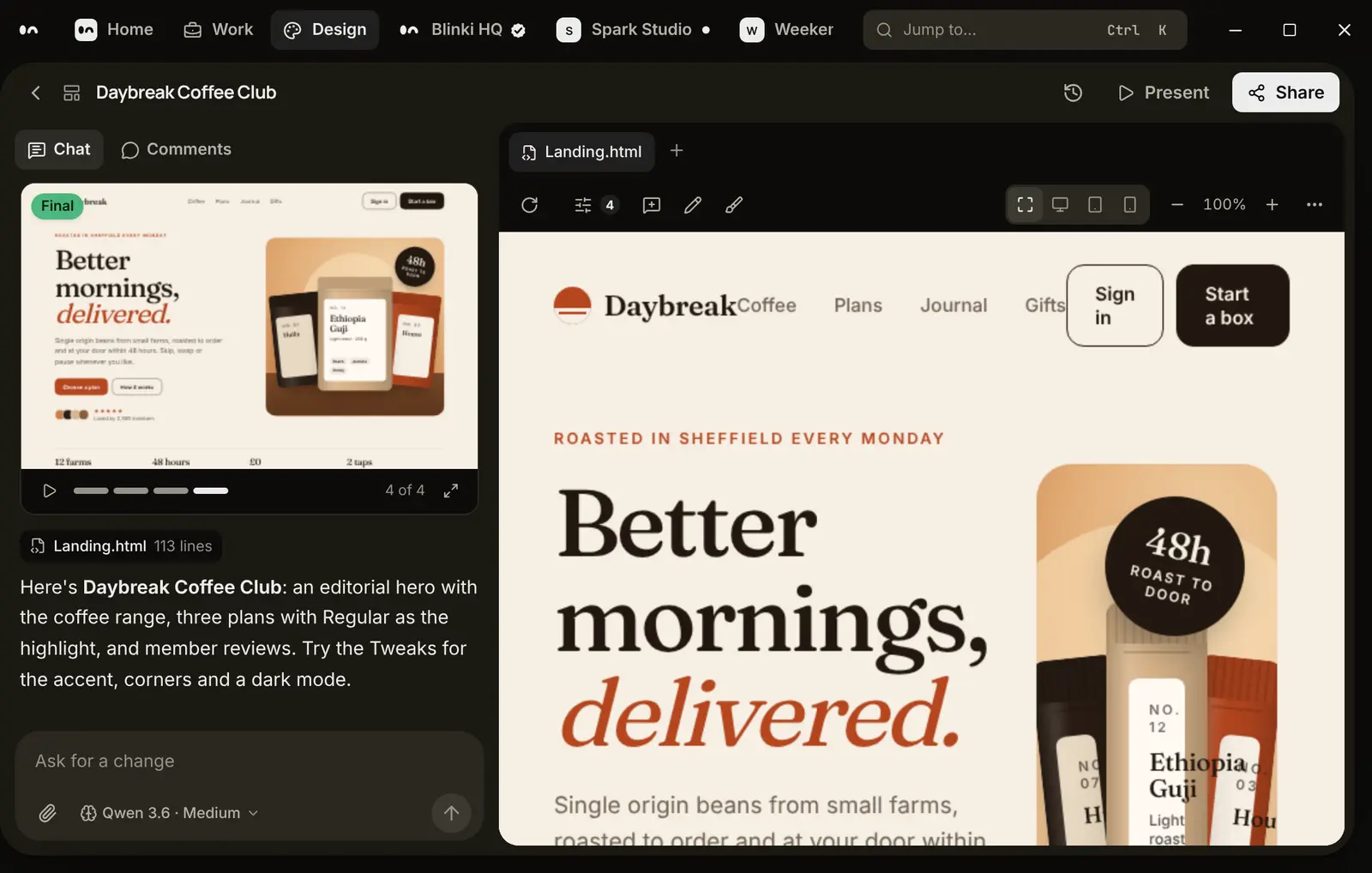
Task: Attach a file to the chat
Action: click(48, 813)
